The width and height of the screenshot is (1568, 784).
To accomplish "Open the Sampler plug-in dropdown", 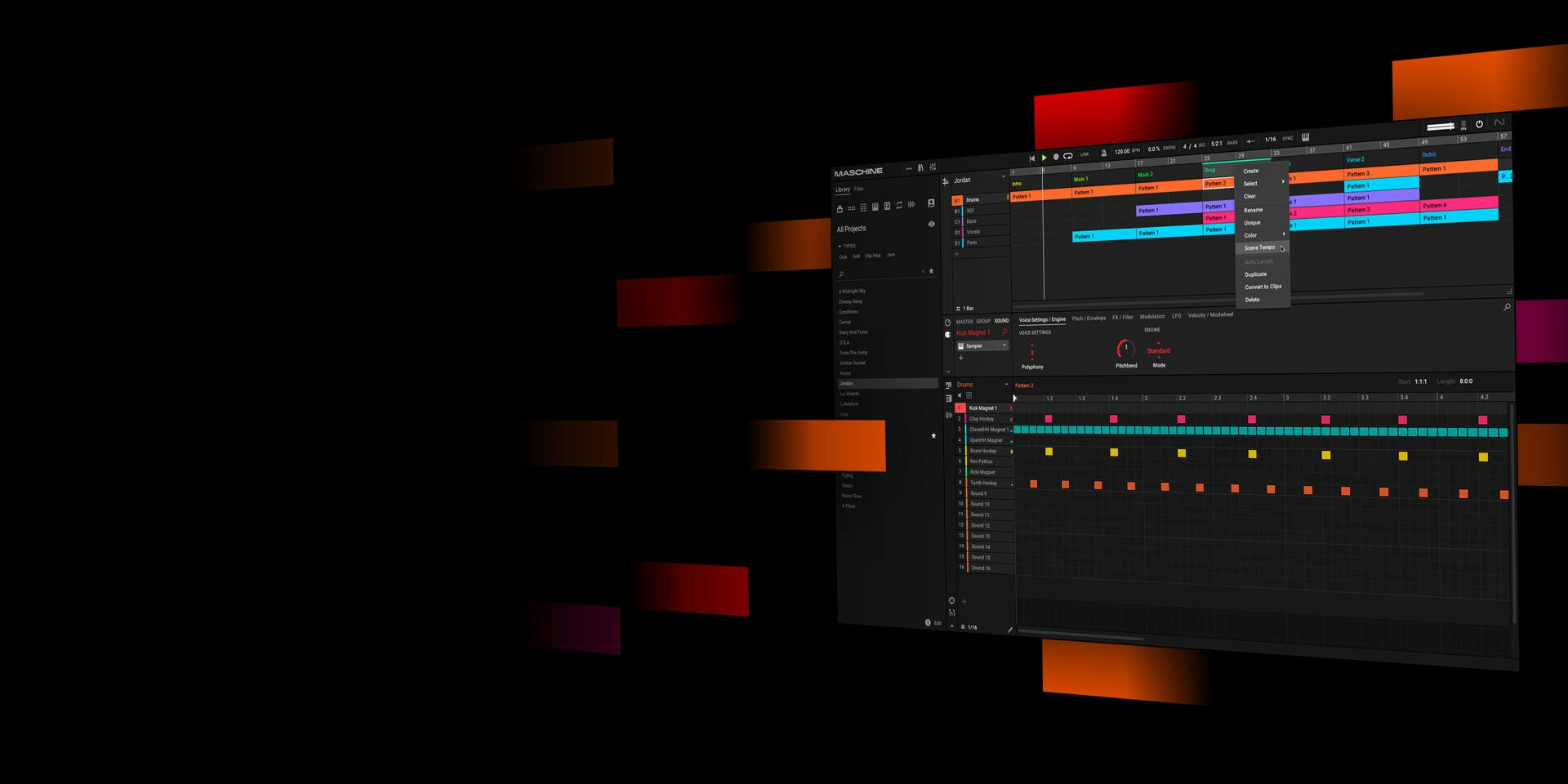I will (982, 345).
